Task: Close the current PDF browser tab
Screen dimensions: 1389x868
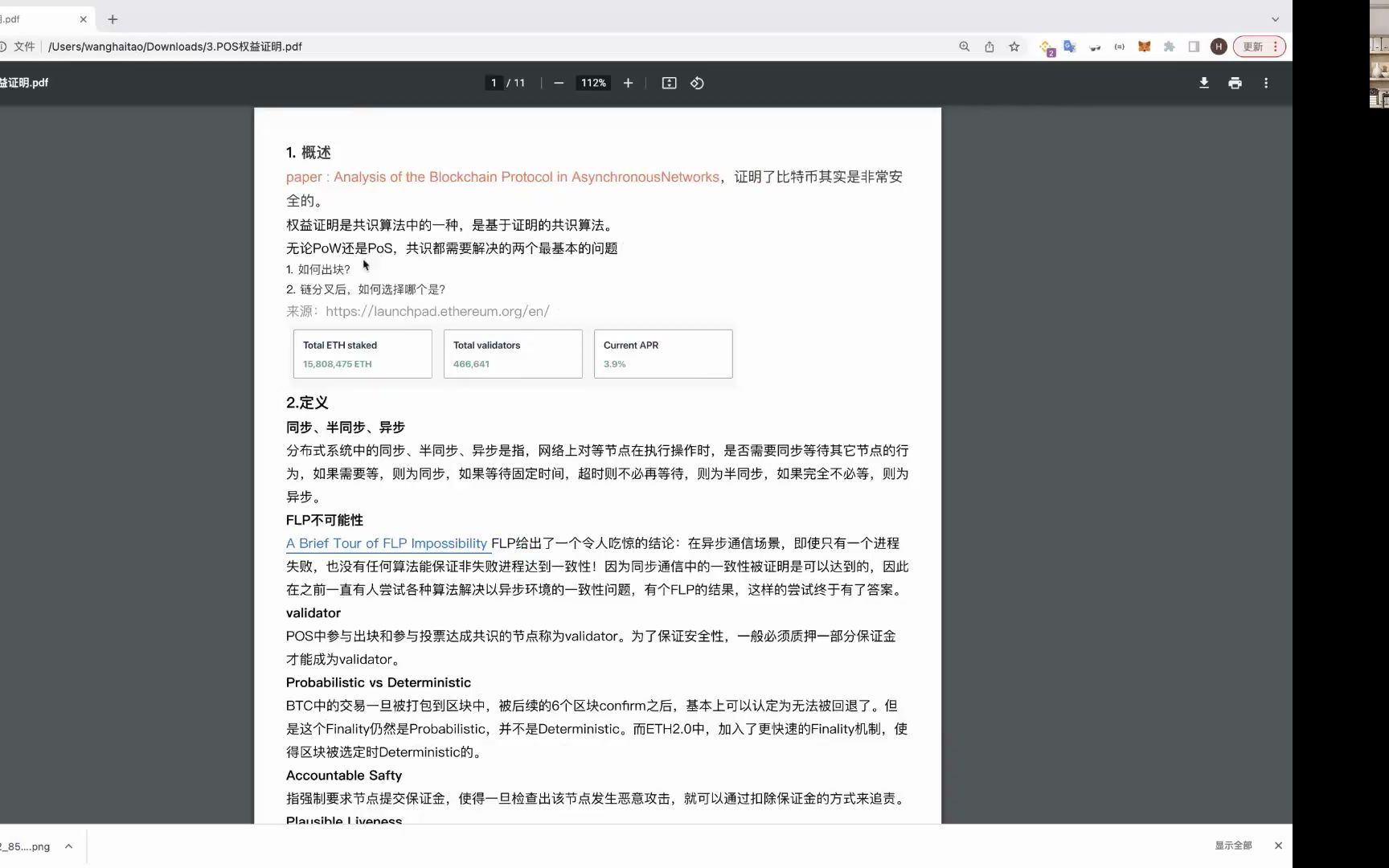Action: click(x=83, y=18)
